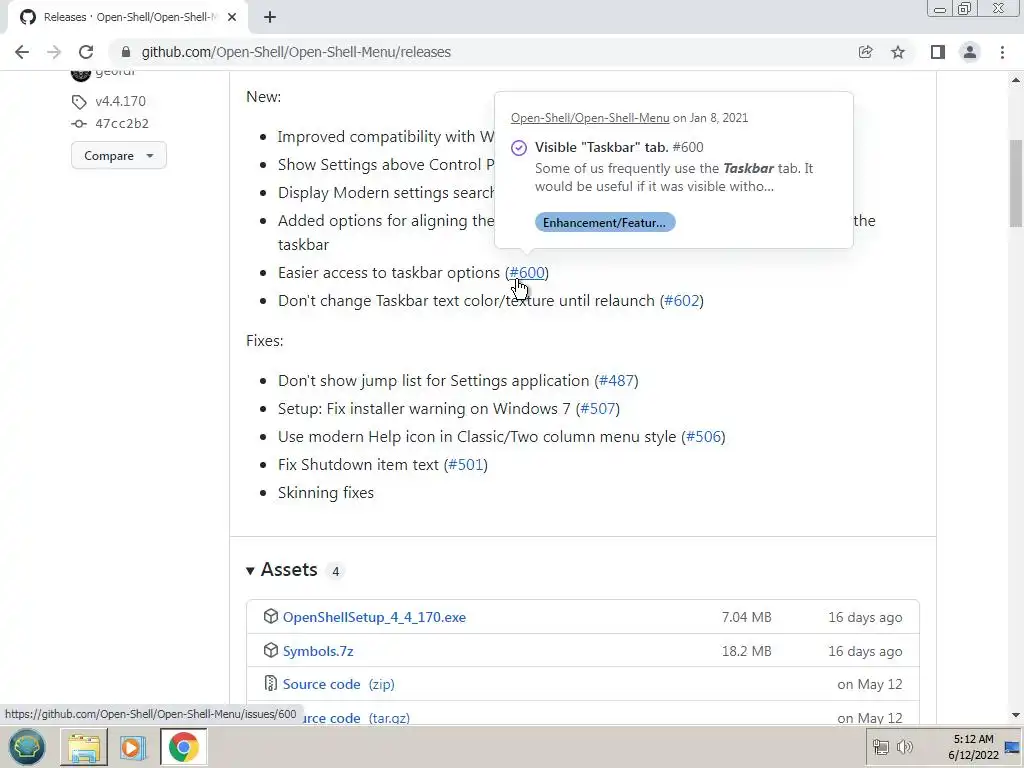The width and height of the screenshot is (1024, 768).
Task: Open issue #600 link
Action: click(527, 272)
